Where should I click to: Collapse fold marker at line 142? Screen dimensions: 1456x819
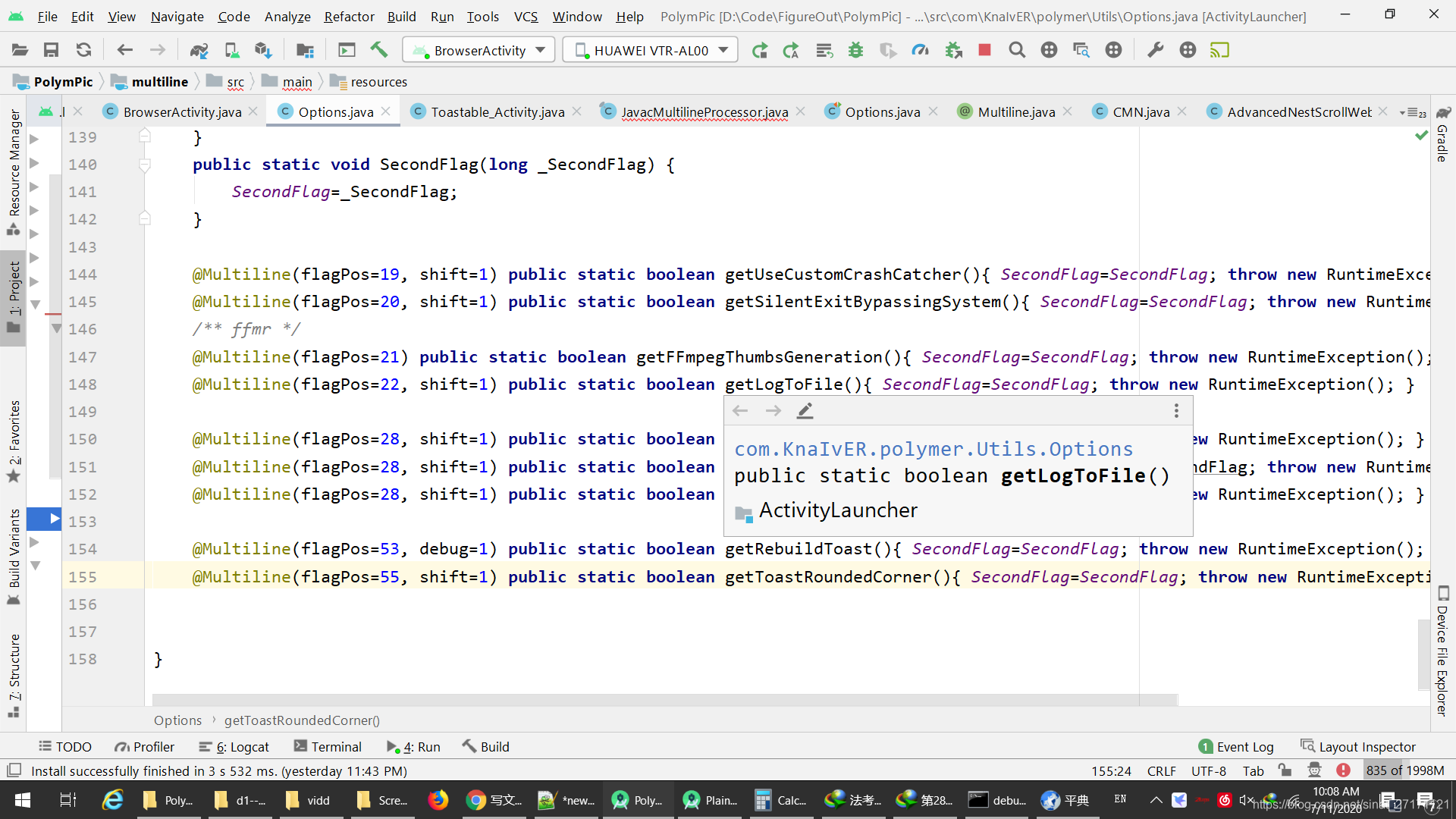point(145,219)
